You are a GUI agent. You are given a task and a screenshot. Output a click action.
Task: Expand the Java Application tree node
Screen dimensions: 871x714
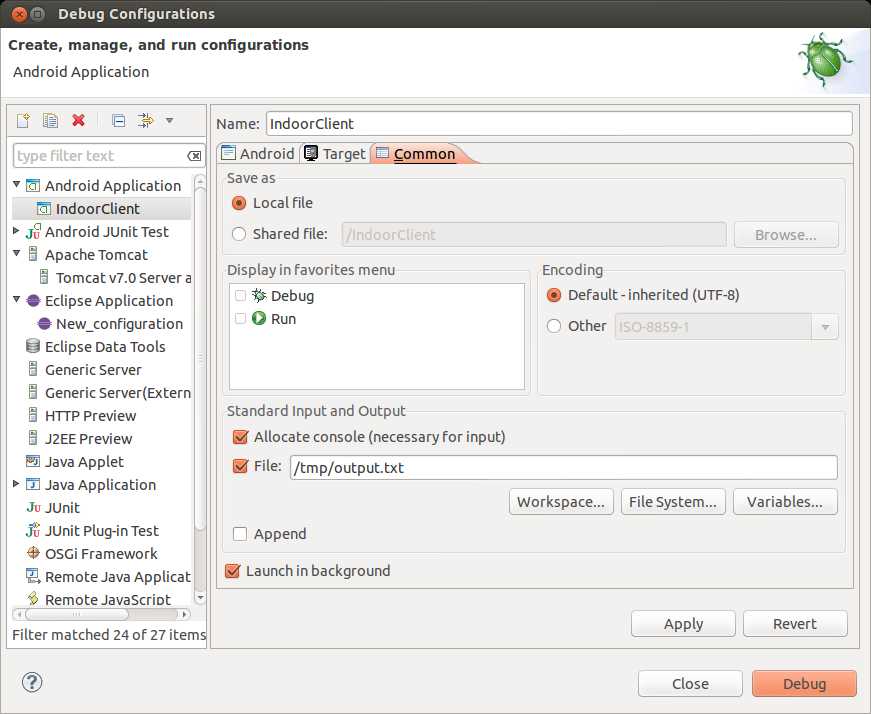17,483
